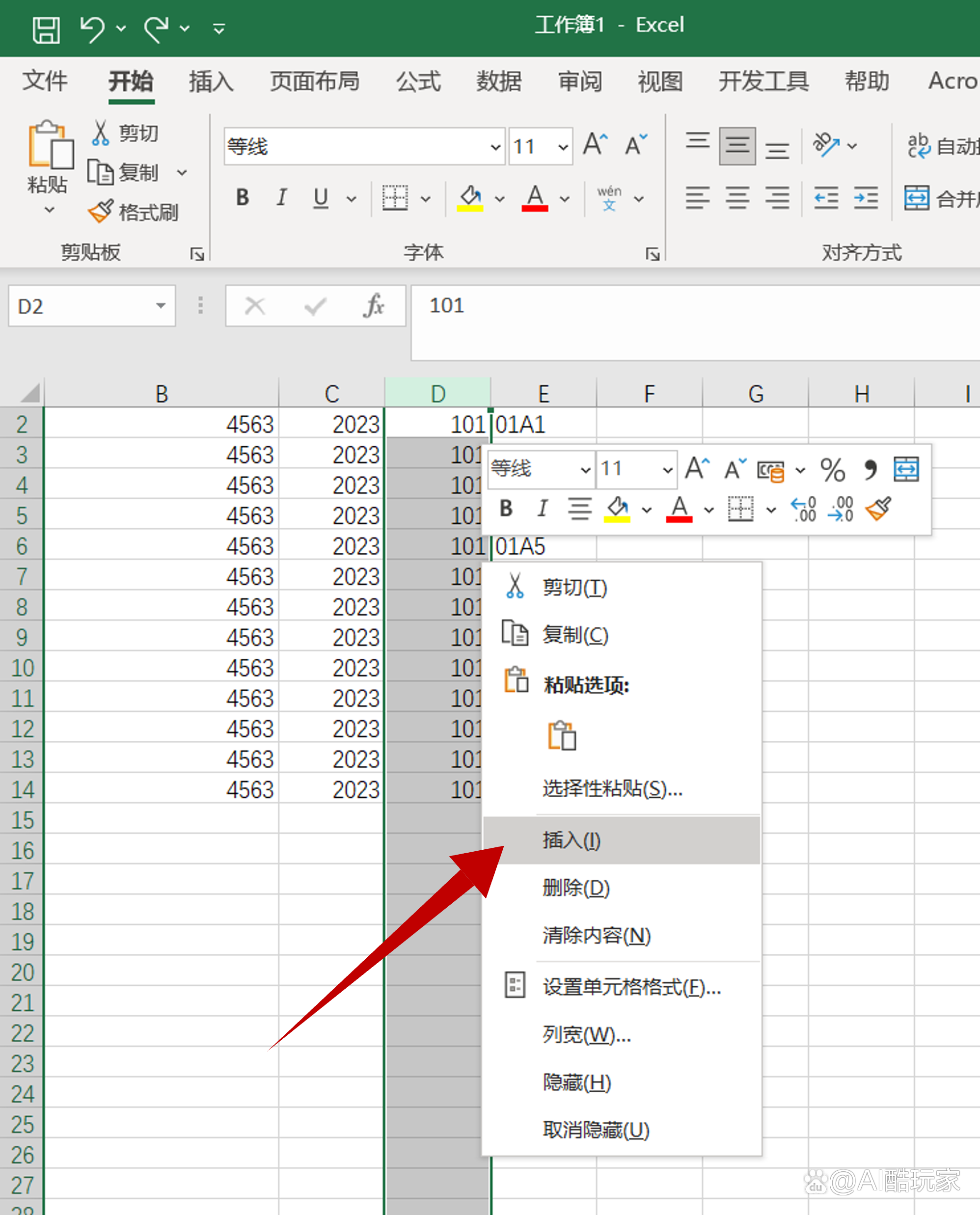Decrease decimal places in mini toolbar

point(841,509)
